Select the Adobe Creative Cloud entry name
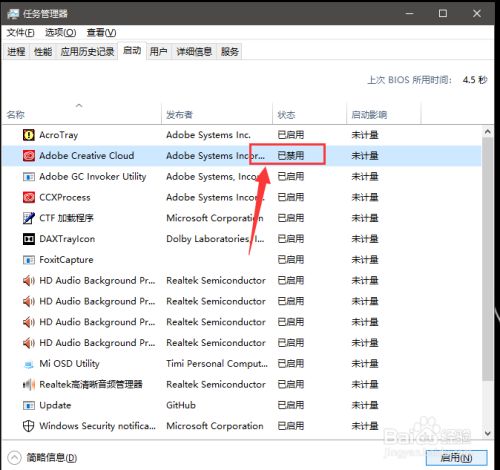500x470 pixels. [87, 156]
